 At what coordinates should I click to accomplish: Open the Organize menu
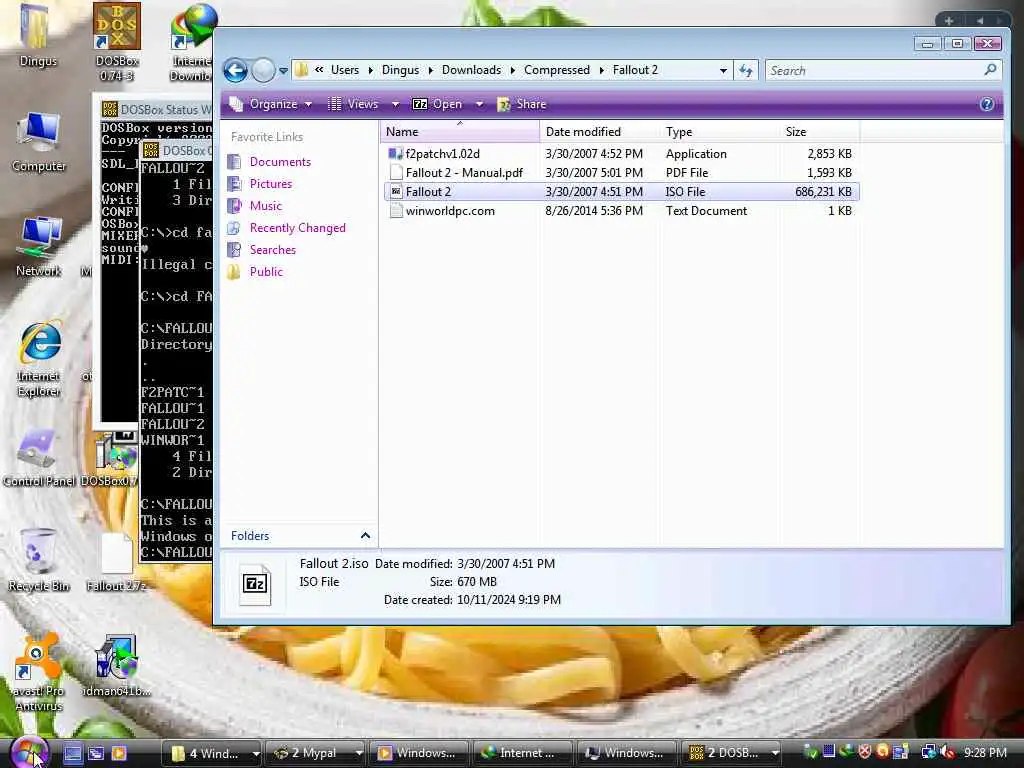pyautogui.click(x=270, y=104)
